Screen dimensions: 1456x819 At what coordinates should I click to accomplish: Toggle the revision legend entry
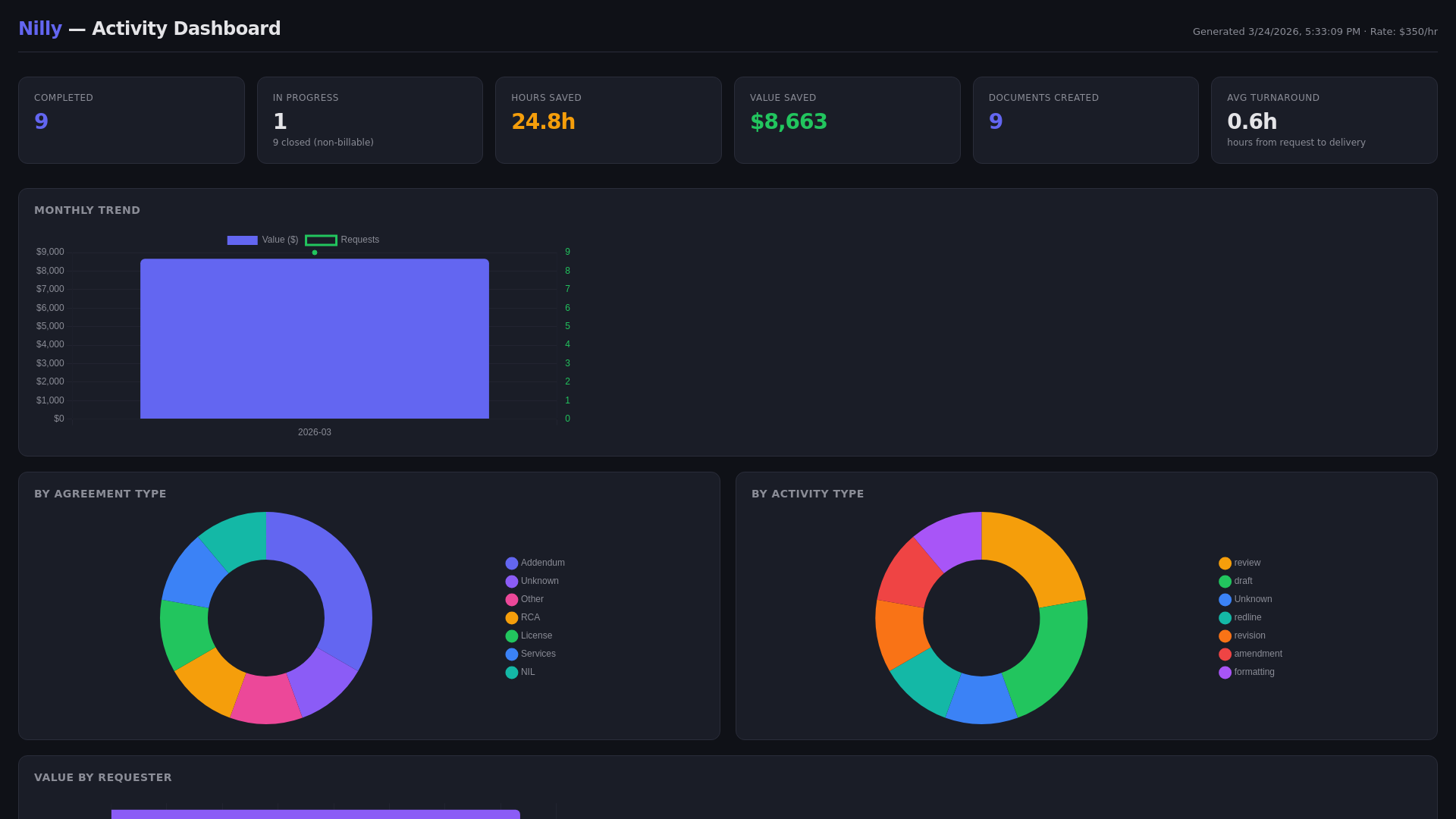point(1242,636)
